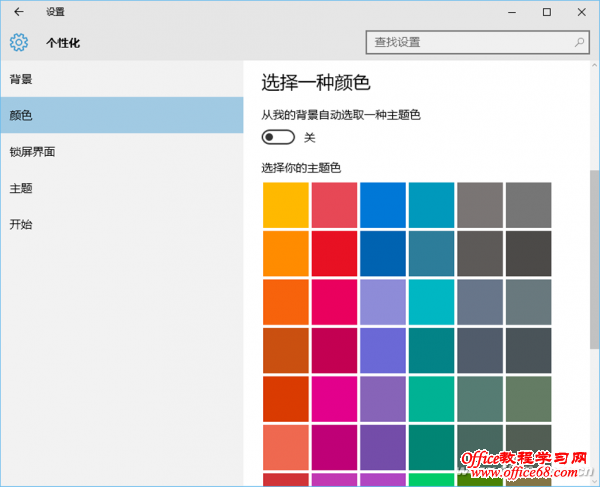Pick the red-orange swatch in fifth row
600x487 pixels.
(286, 399)
